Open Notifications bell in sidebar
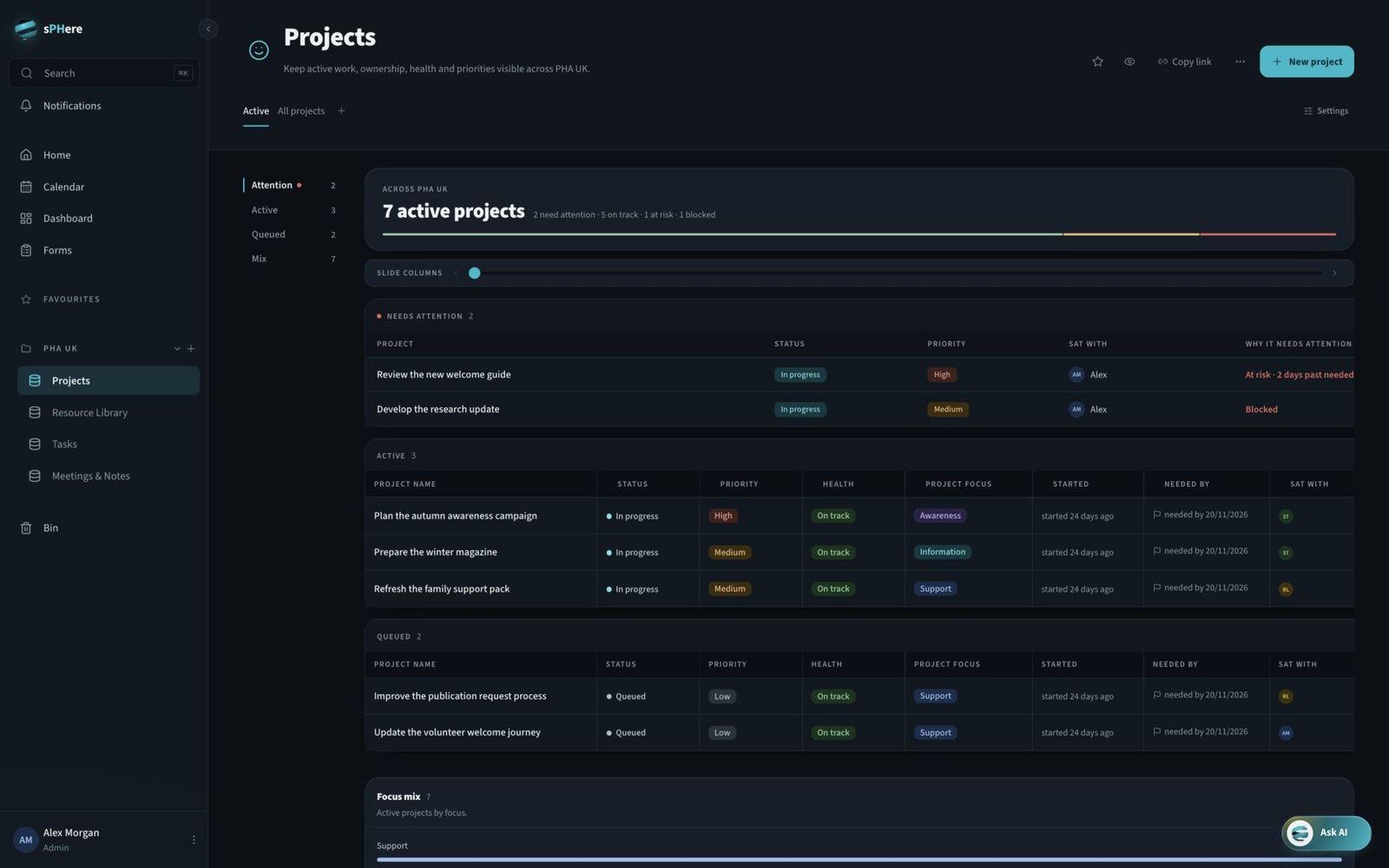Image resolution: width=1389 pixels, height=868 pixels. tap(104, 106)
